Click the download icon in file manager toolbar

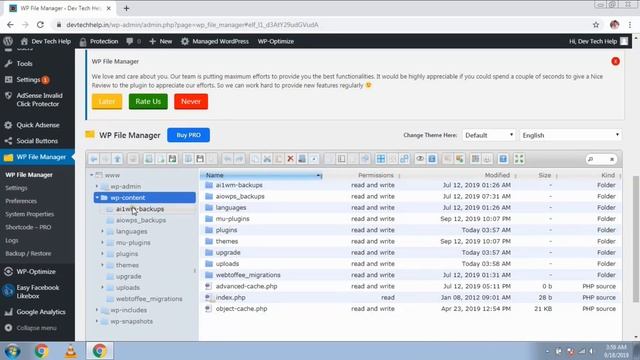click(200, 159)
